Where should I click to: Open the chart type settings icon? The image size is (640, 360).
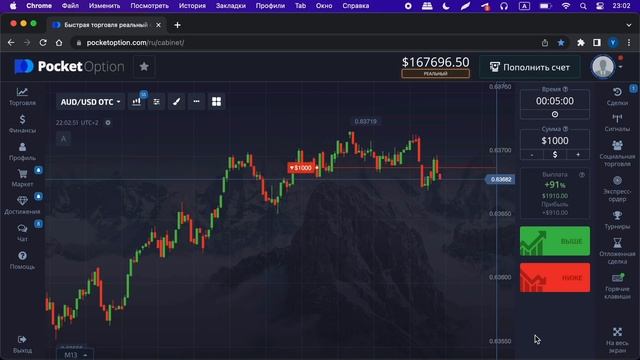tap(136, 102)
